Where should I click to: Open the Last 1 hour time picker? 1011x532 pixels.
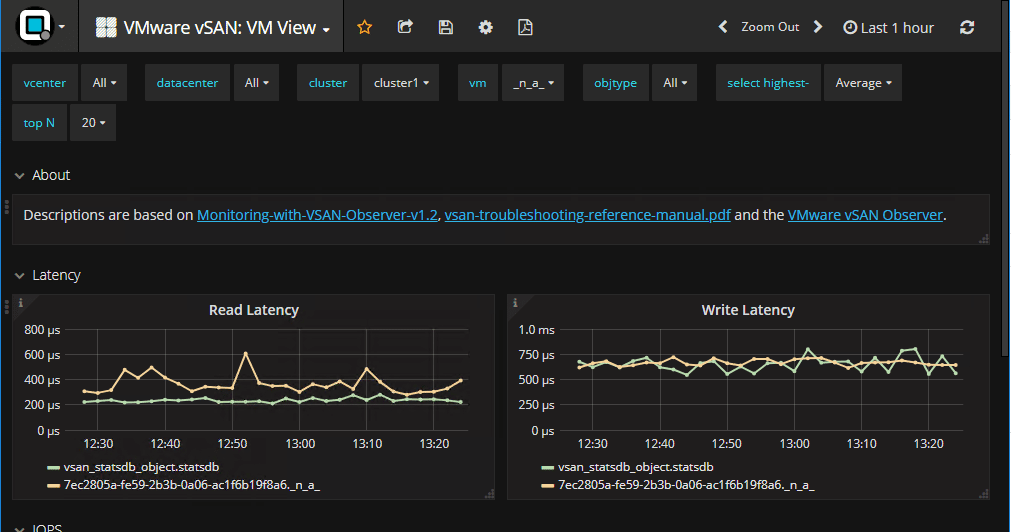888,28
